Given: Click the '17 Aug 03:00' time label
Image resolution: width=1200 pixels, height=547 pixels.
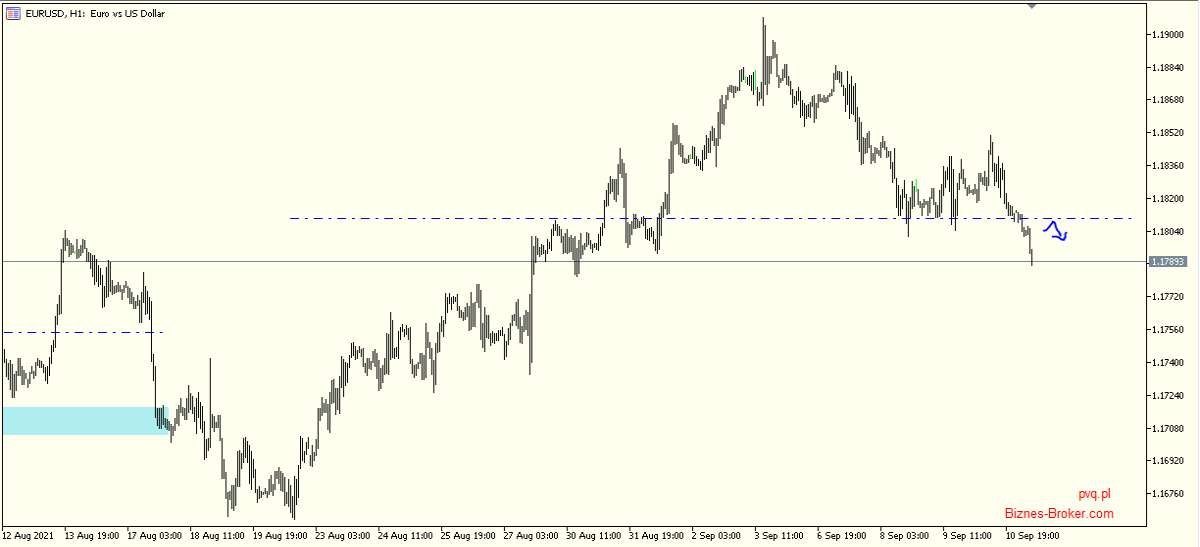Looking at the screenshot, I should tap(155, 536).
